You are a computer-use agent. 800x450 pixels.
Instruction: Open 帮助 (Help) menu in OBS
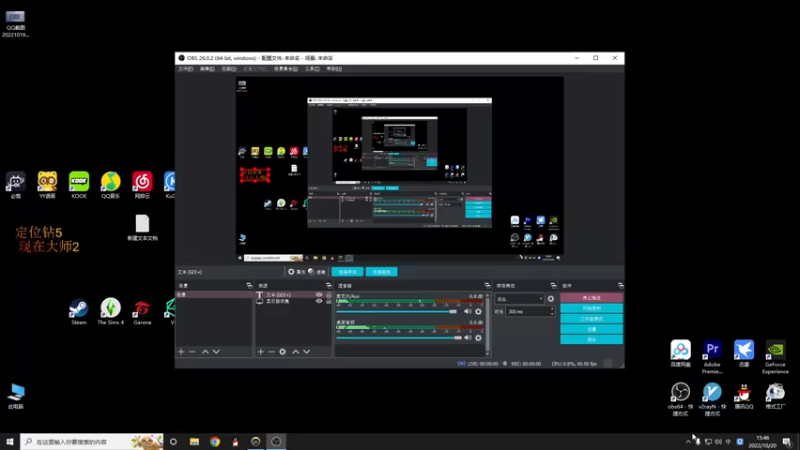point(334,69)
